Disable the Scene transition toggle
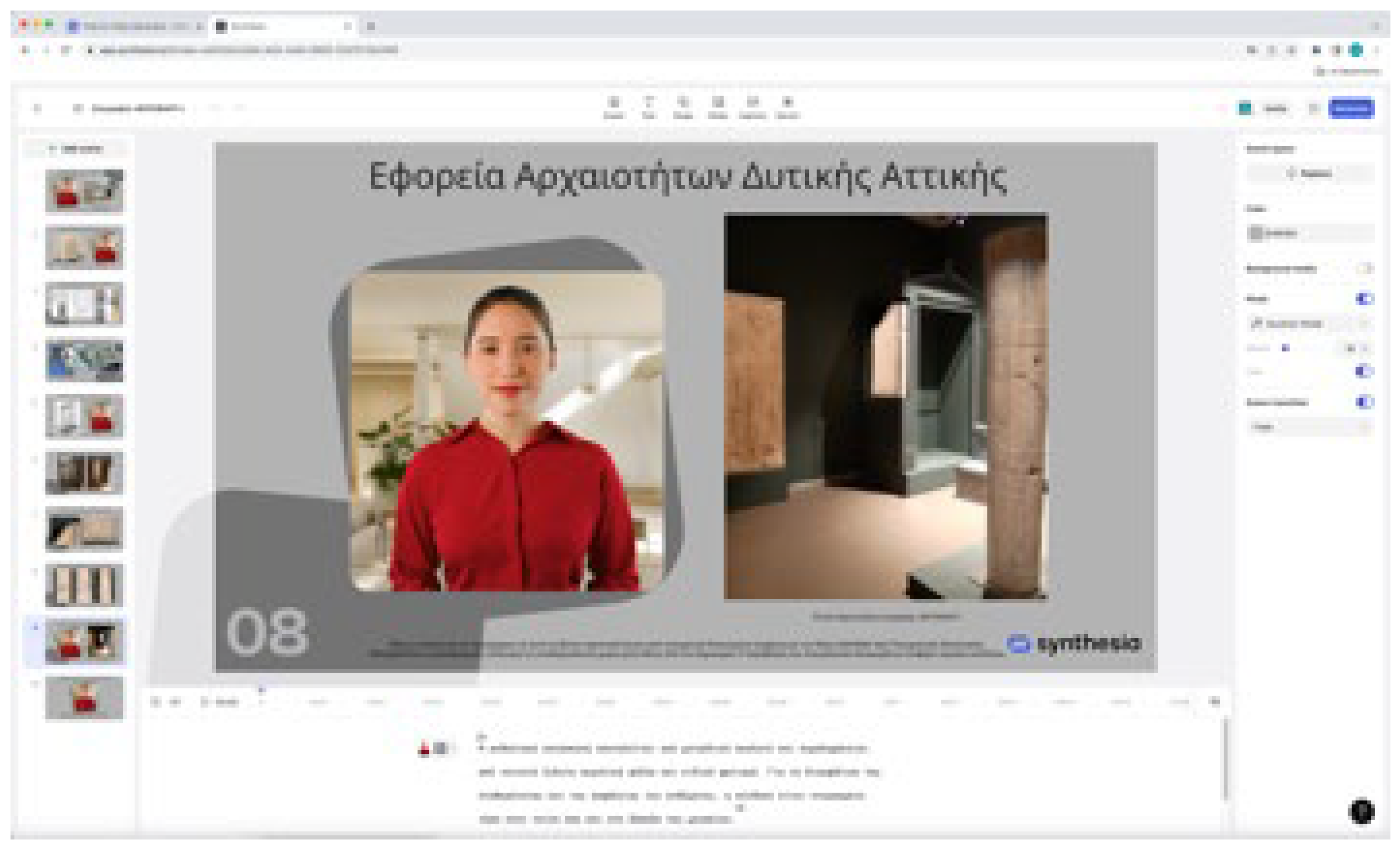This screenshot has height=850, width=1400. click(x=1363, y=402)
